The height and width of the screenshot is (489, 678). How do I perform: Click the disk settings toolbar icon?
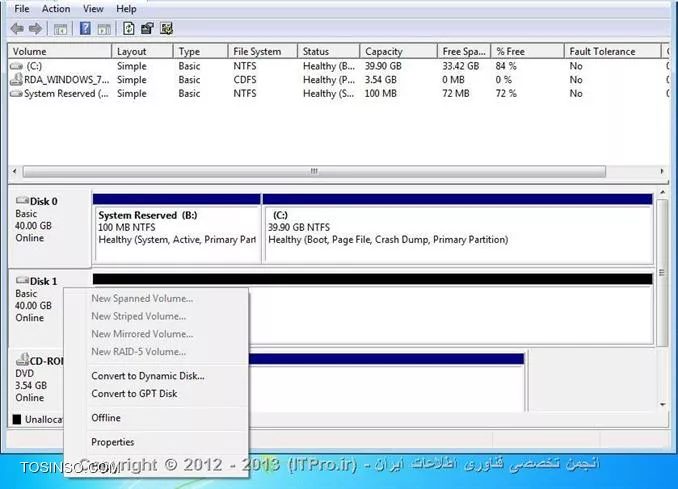(166, 29)
